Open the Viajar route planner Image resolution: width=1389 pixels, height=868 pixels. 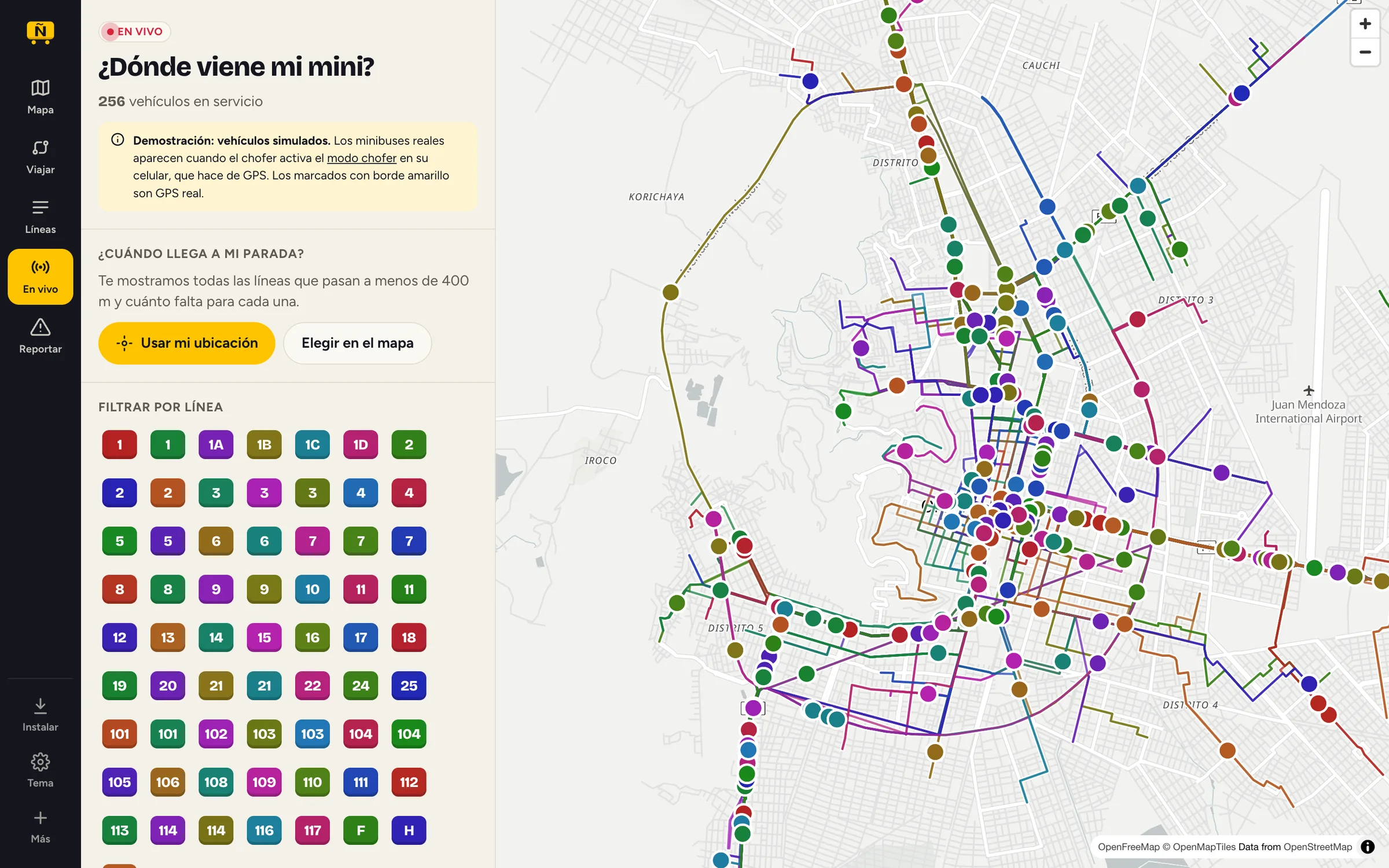click(x=40, y=157)
